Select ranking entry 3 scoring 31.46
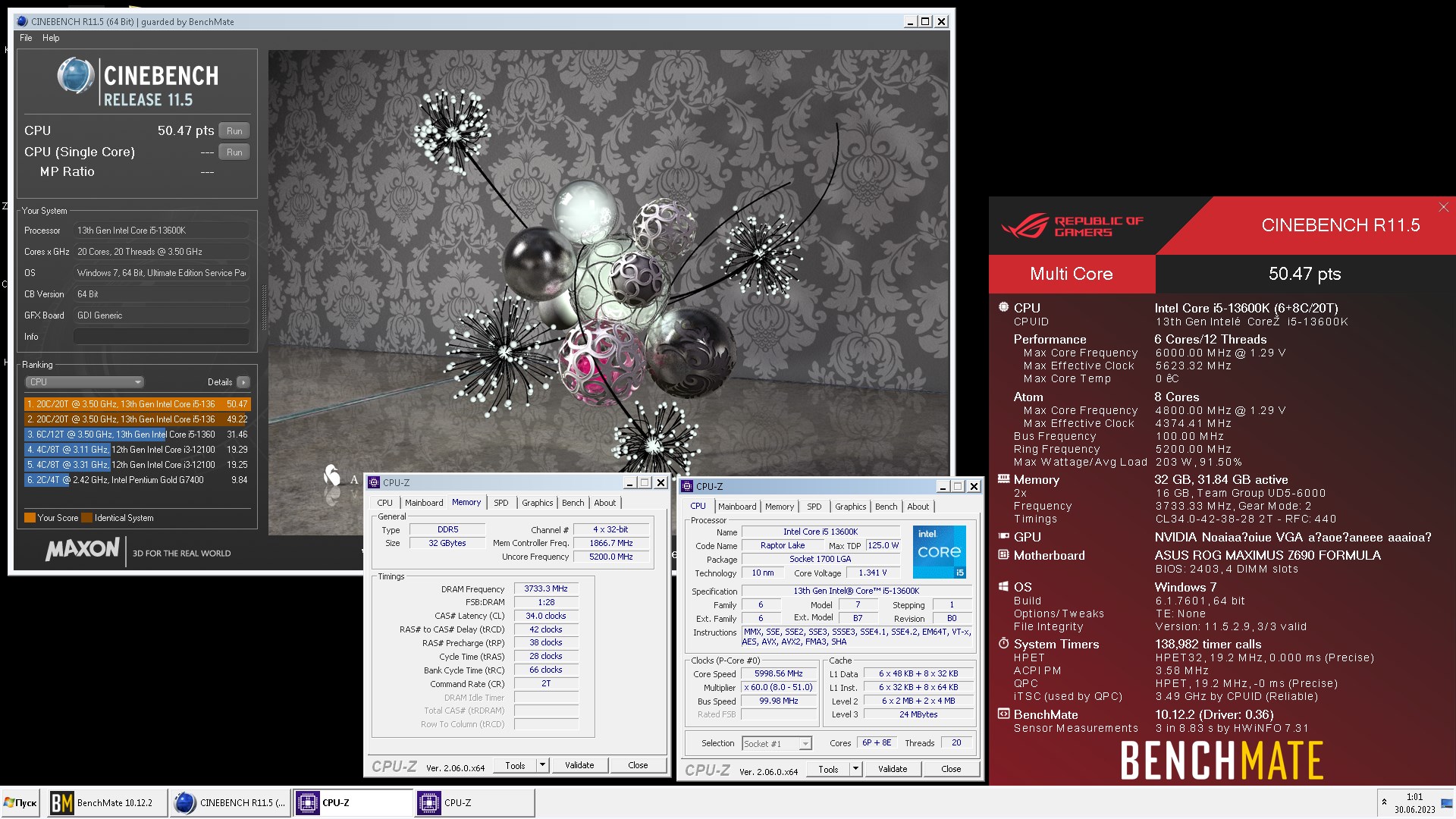 136,435
